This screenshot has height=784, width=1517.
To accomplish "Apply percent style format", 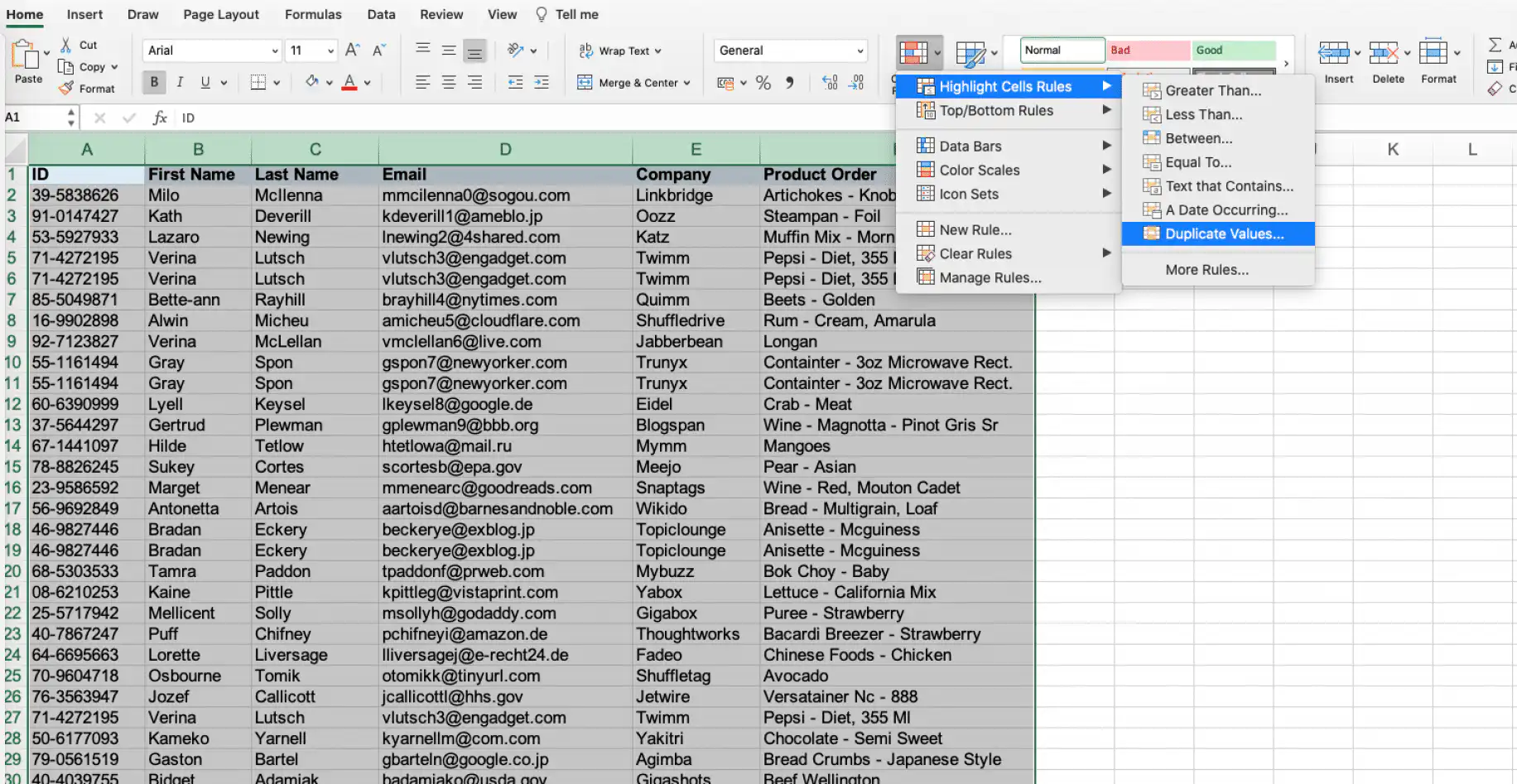I will point(763,82).
